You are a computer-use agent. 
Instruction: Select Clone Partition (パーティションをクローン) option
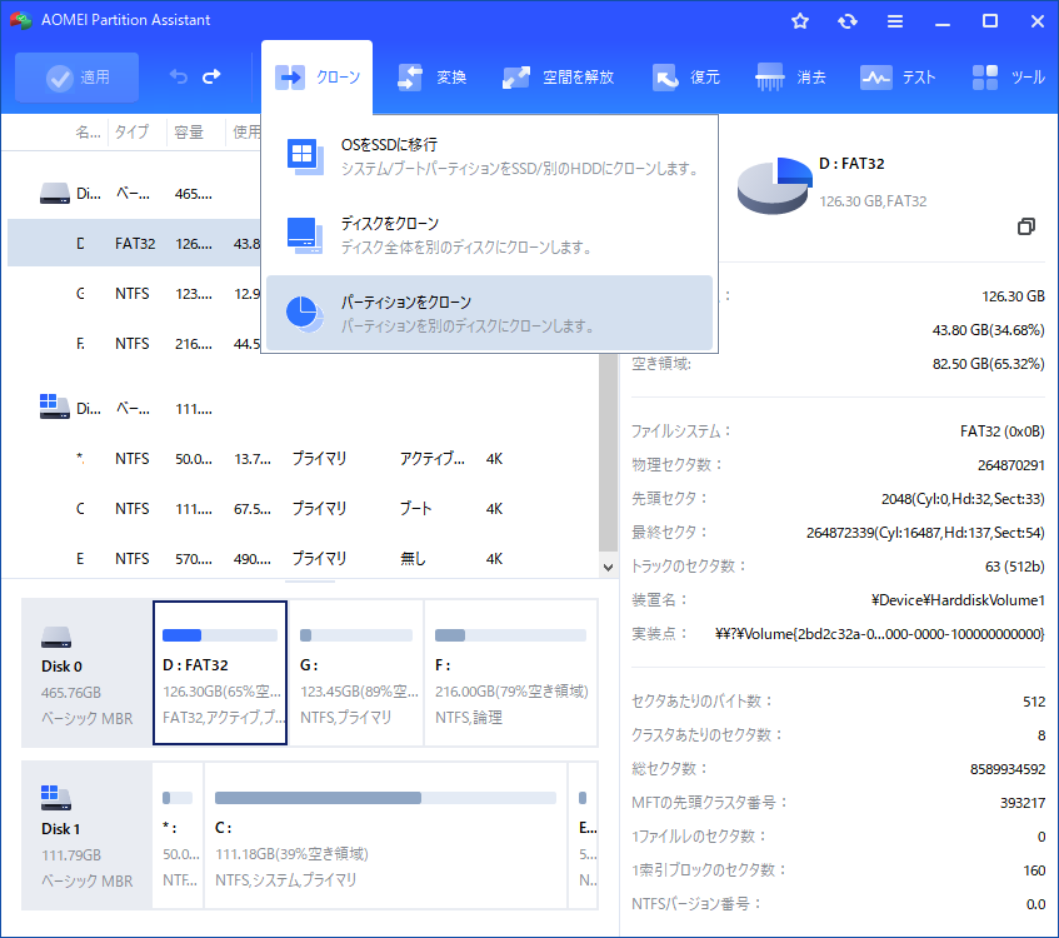point(490,313)
